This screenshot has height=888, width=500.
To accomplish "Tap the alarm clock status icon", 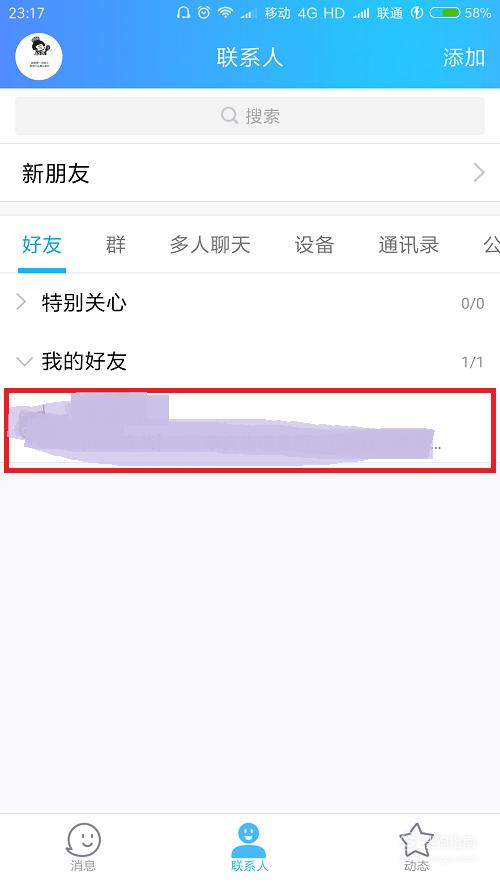I will coord(204,12).
